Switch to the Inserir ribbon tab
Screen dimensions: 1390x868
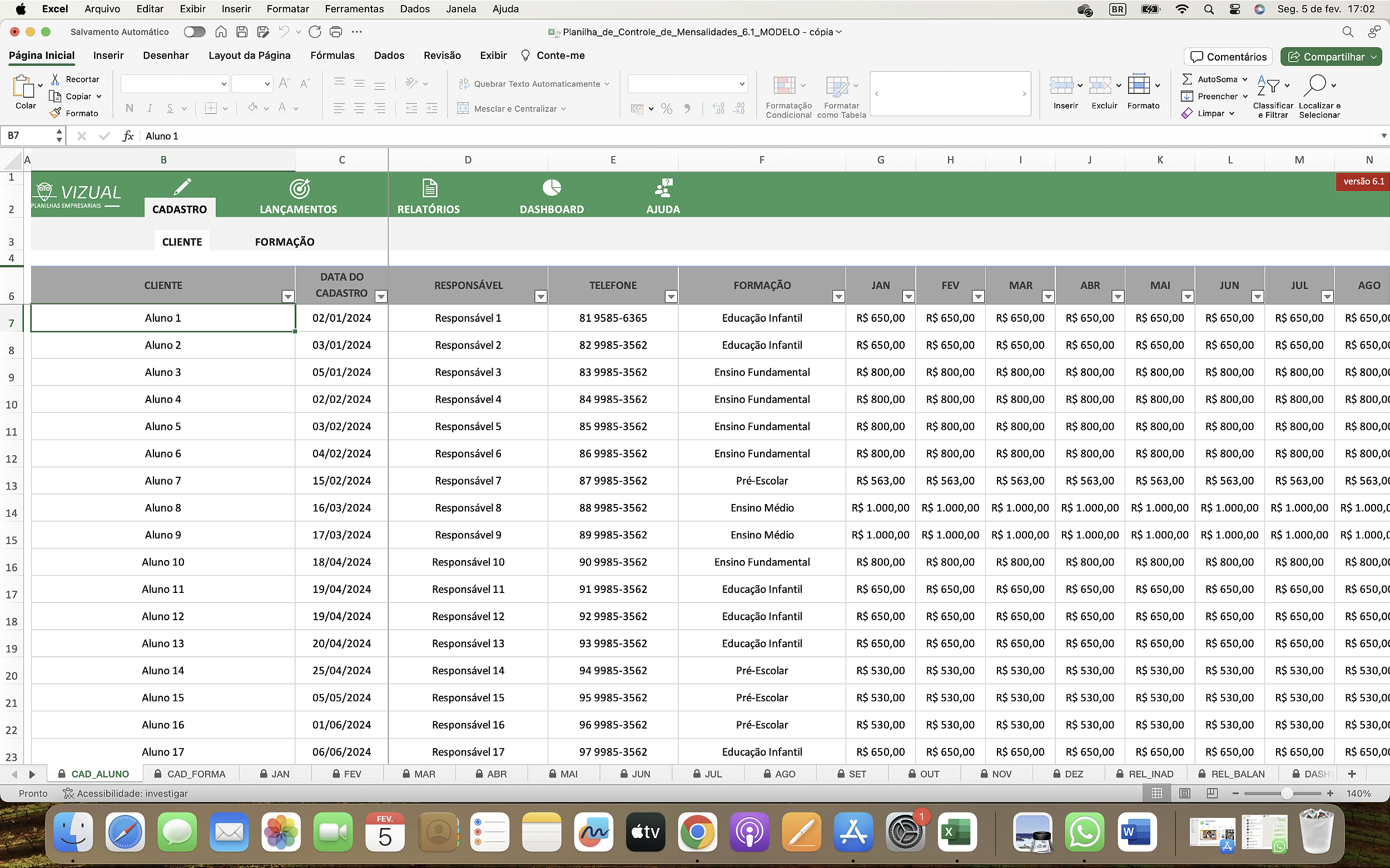[108, 55]
